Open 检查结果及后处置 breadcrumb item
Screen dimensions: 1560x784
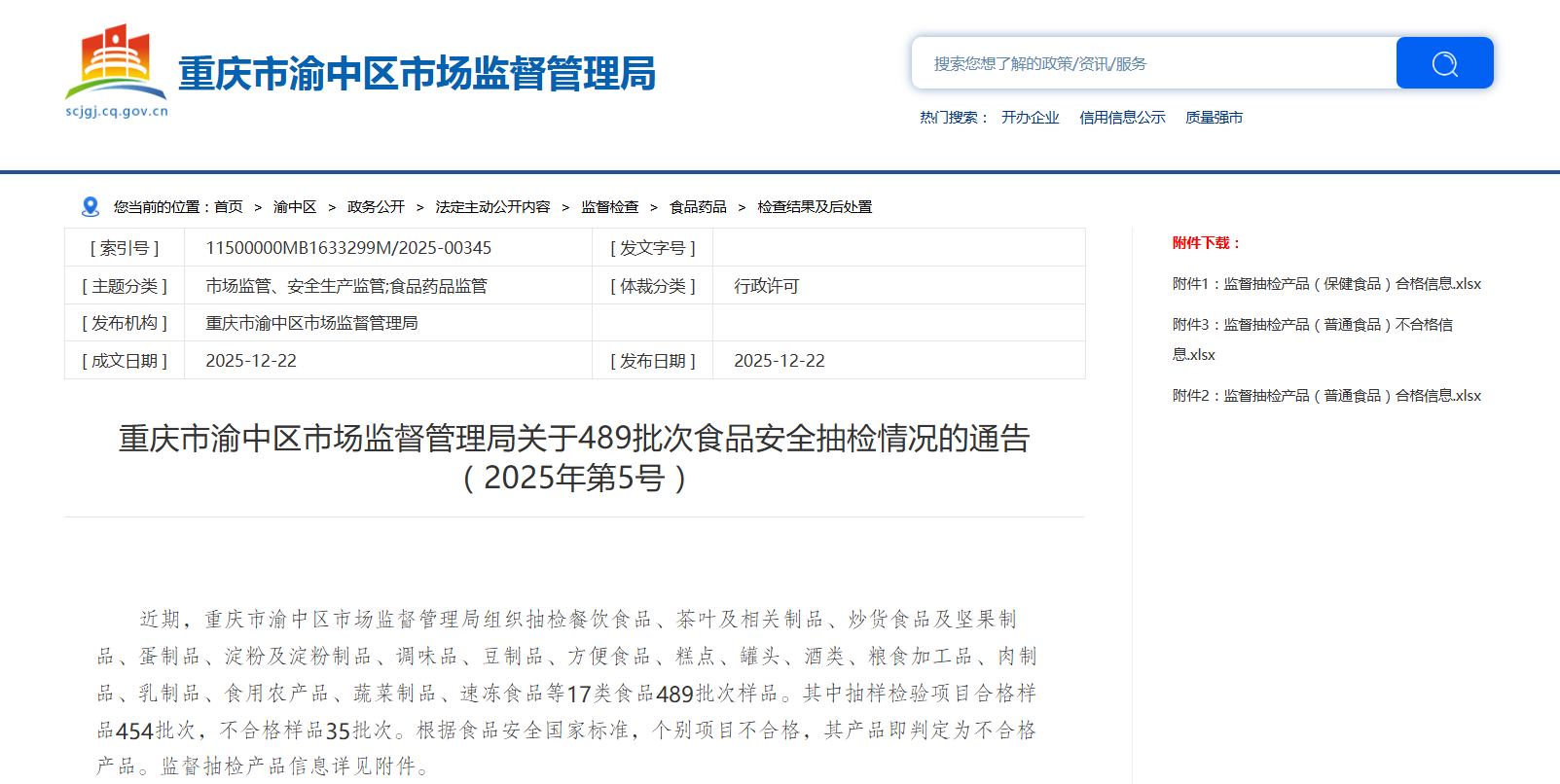(x=815, y=206)
